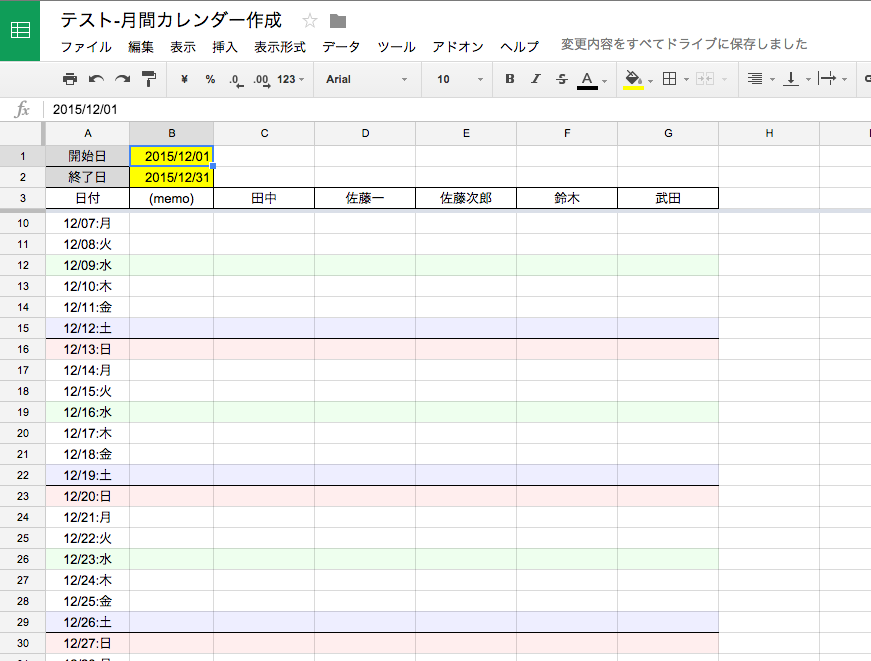Toggle italic formatting
The image size is (871, 661).
click(x=536, y=79)
